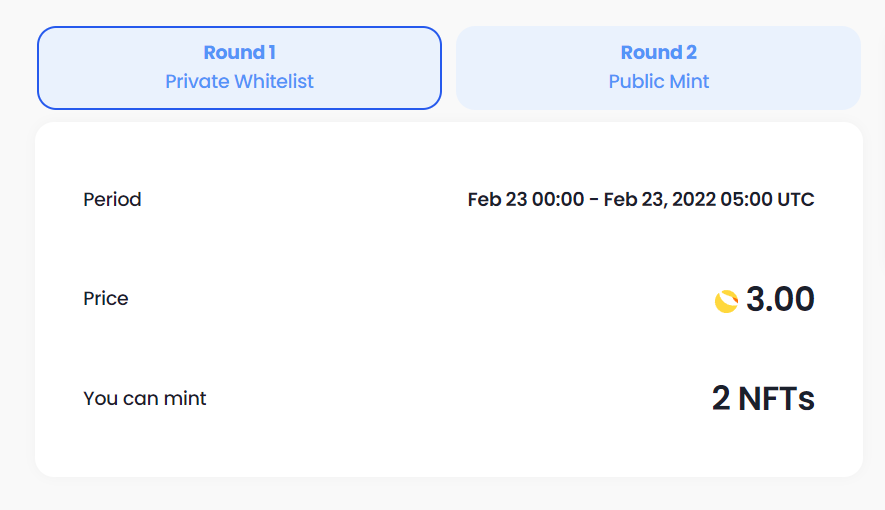Click the UTC timezone text
Screen dimensions: 885x510
tap(796, 199)
